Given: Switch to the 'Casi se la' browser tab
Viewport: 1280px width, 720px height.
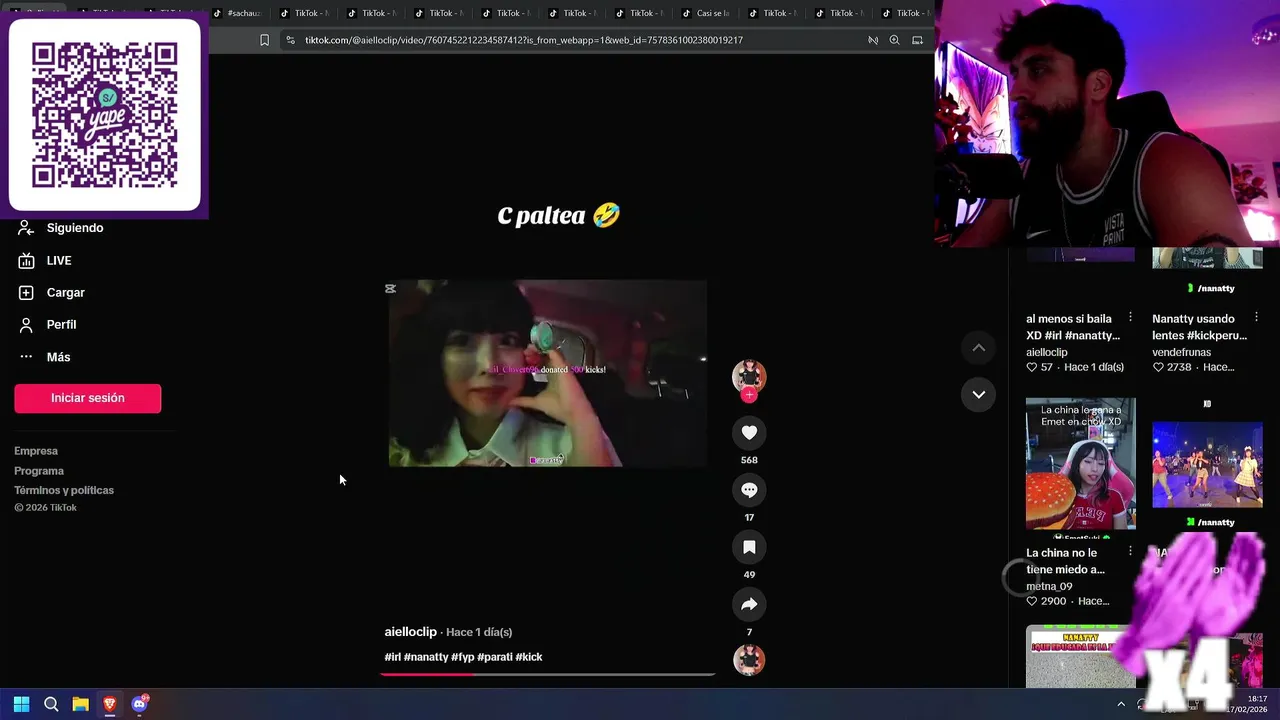Looking at the screenshot, I should click(705, 13).
